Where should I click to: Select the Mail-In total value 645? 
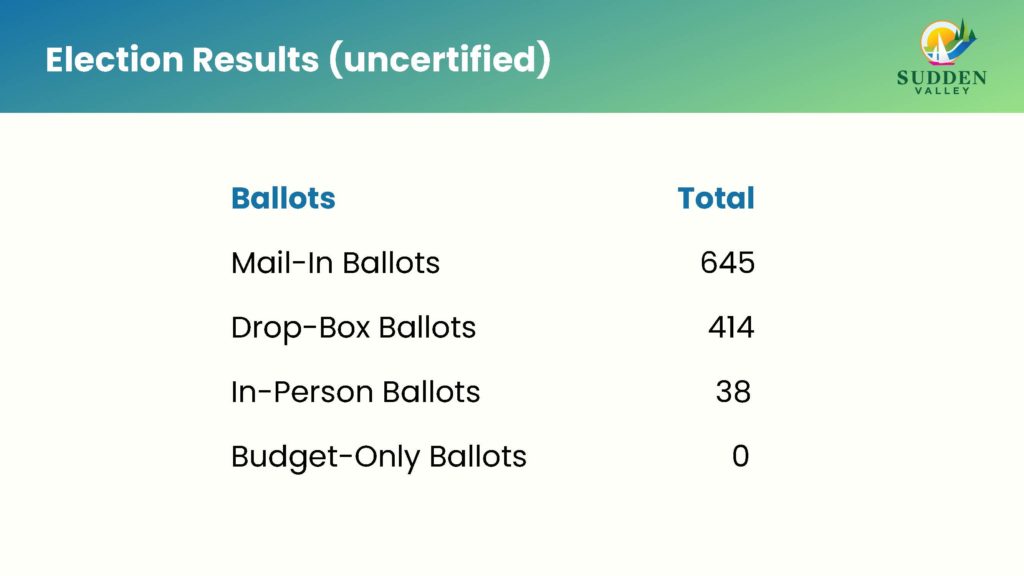[727, 263]
